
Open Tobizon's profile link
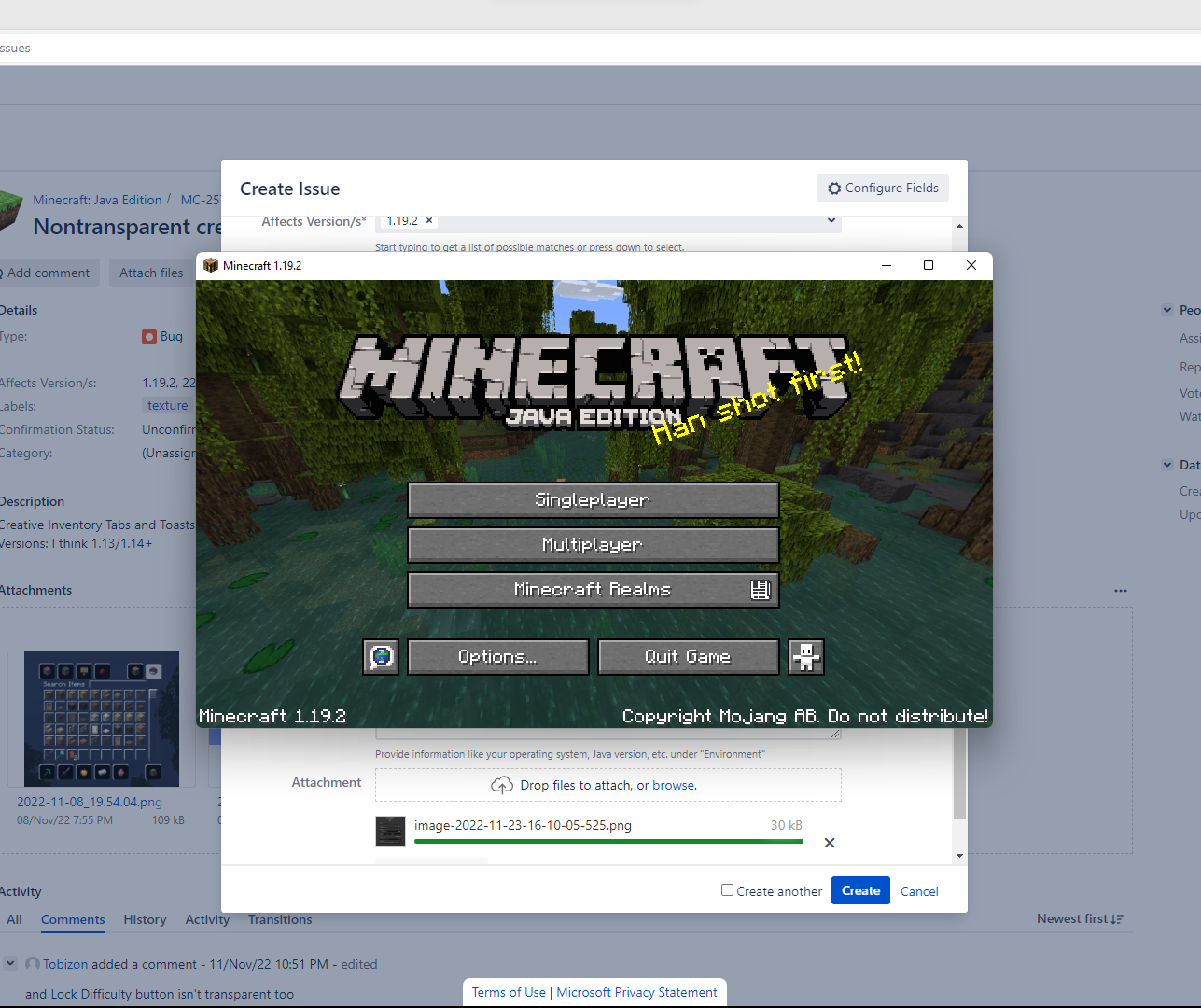[x=65, y=964]
